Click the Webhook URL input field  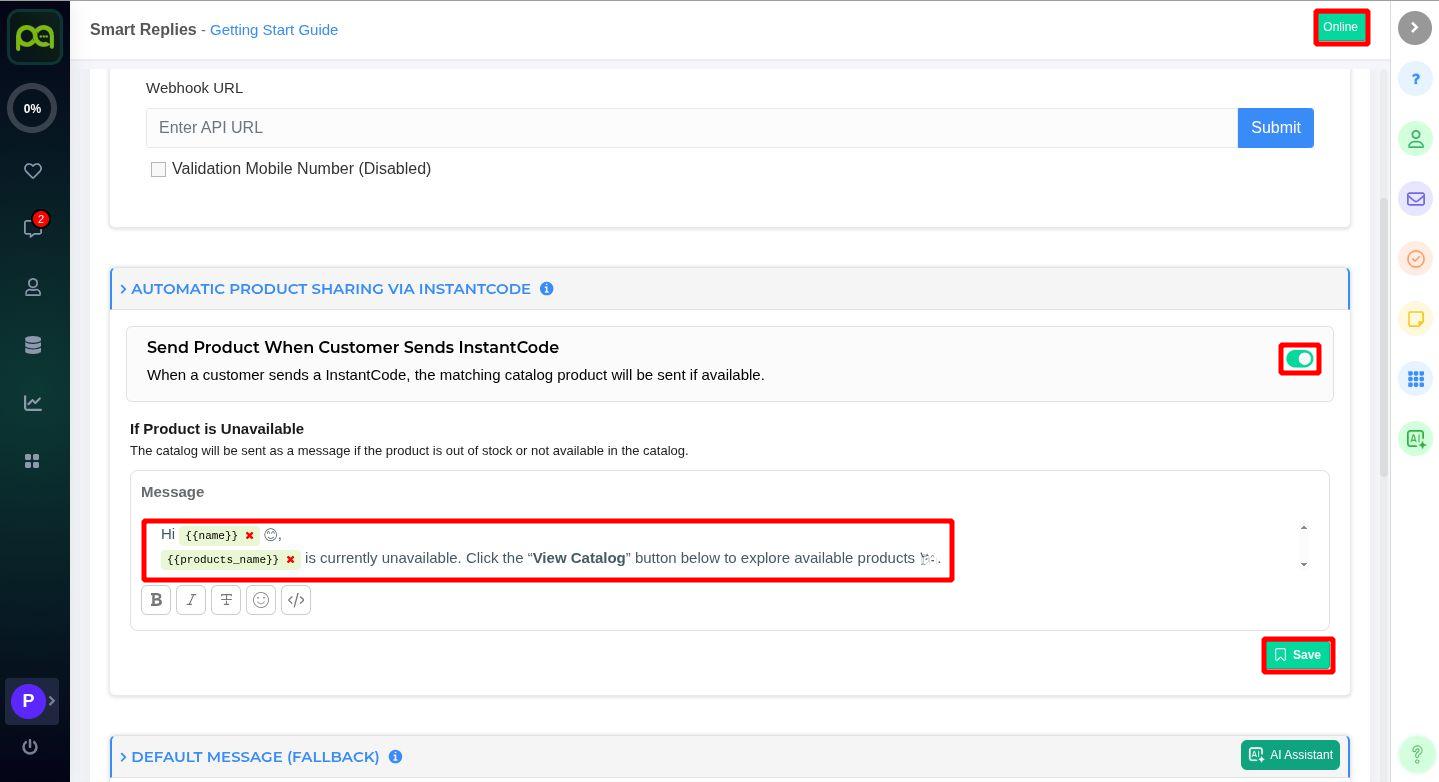(691, 128)
